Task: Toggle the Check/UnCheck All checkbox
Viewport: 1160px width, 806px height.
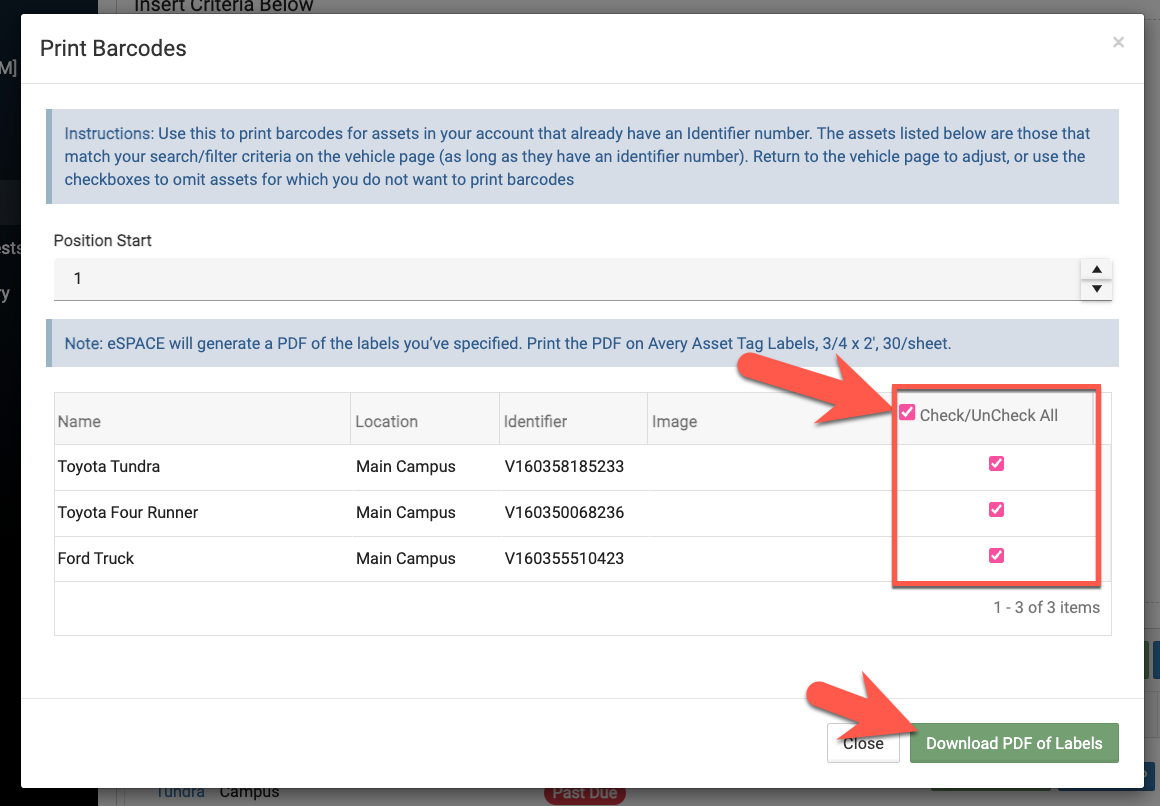Action: (908, 413)
